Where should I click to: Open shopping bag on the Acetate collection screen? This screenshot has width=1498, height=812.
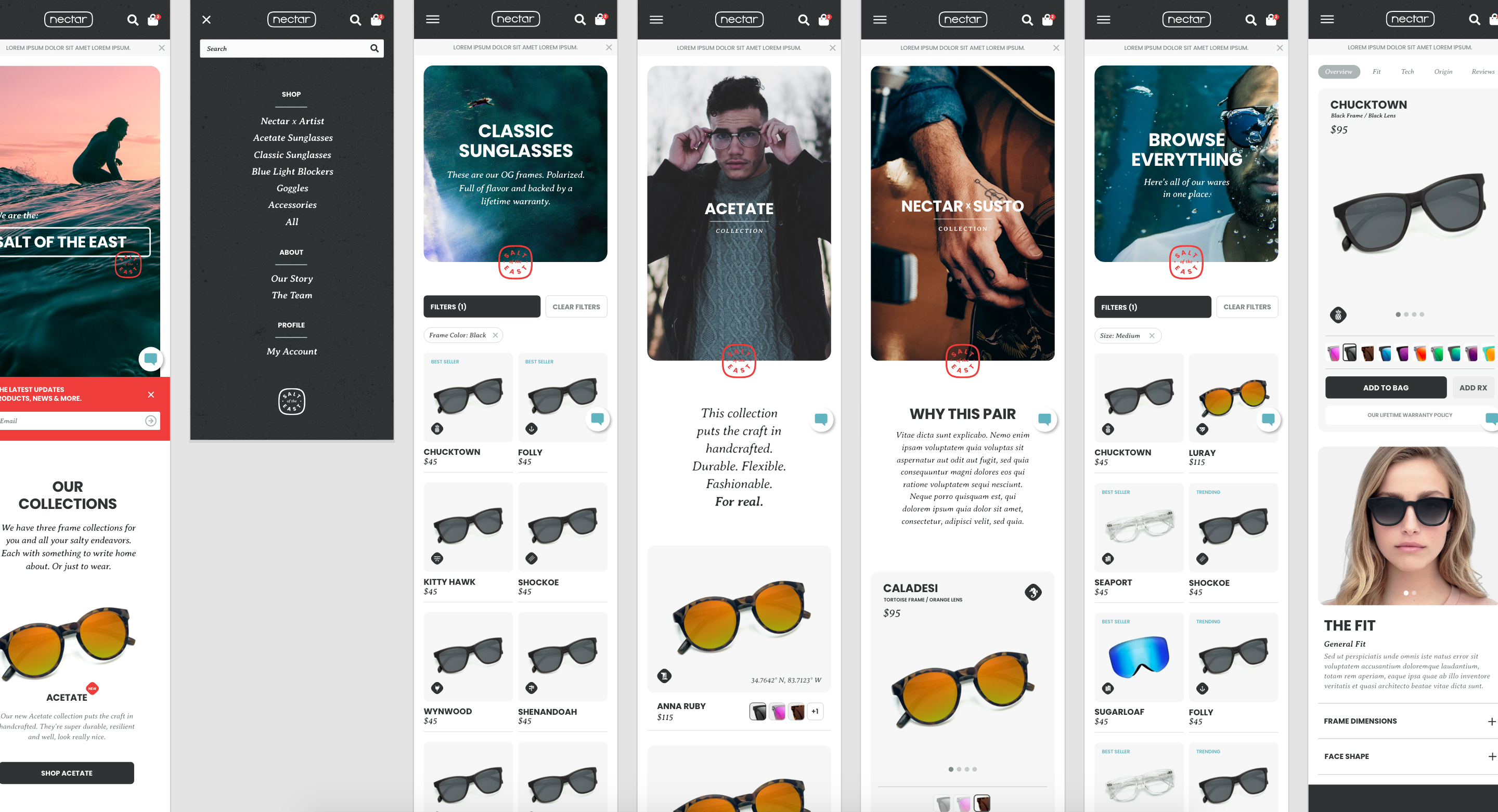pos(824,20)
